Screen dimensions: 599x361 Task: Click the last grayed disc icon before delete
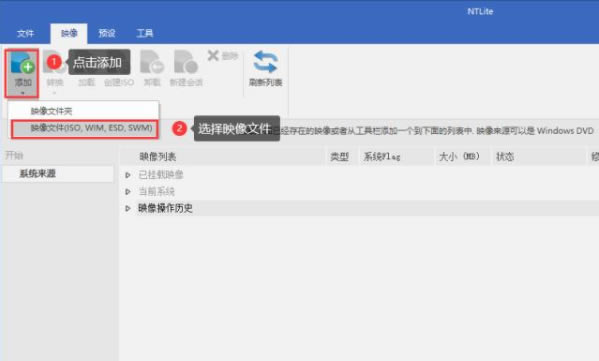[x=186, y=62]
